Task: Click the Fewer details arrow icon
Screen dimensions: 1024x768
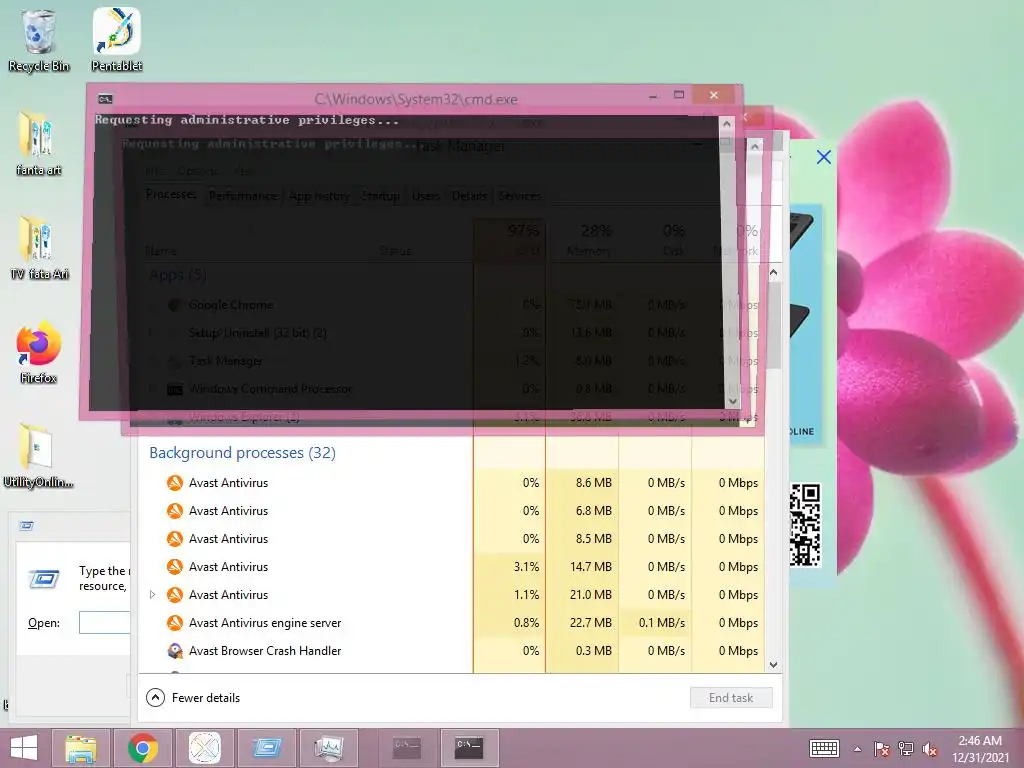Action: [155, 697]
